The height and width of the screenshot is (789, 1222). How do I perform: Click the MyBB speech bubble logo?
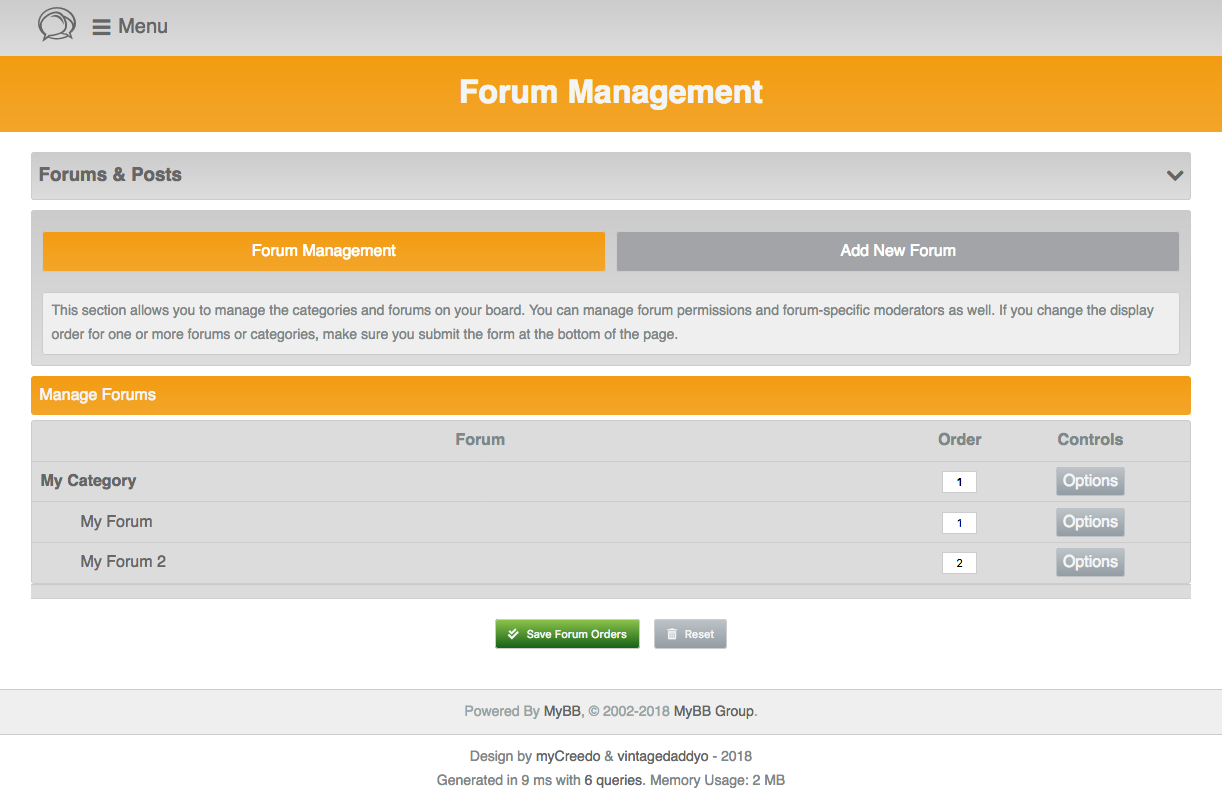click(56, 25)
